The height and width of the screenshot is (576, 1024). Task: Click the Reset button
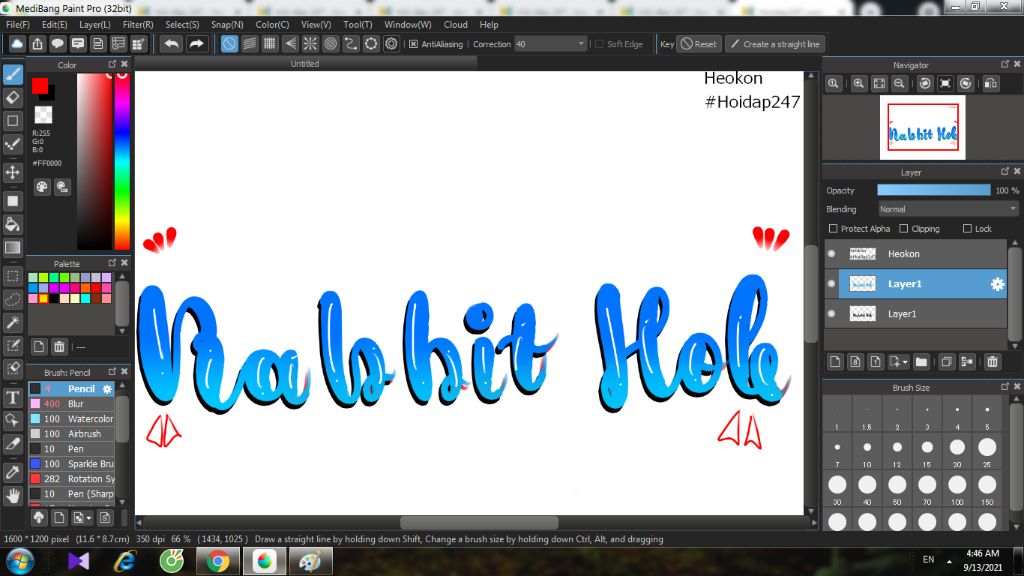tap(699, 44)
